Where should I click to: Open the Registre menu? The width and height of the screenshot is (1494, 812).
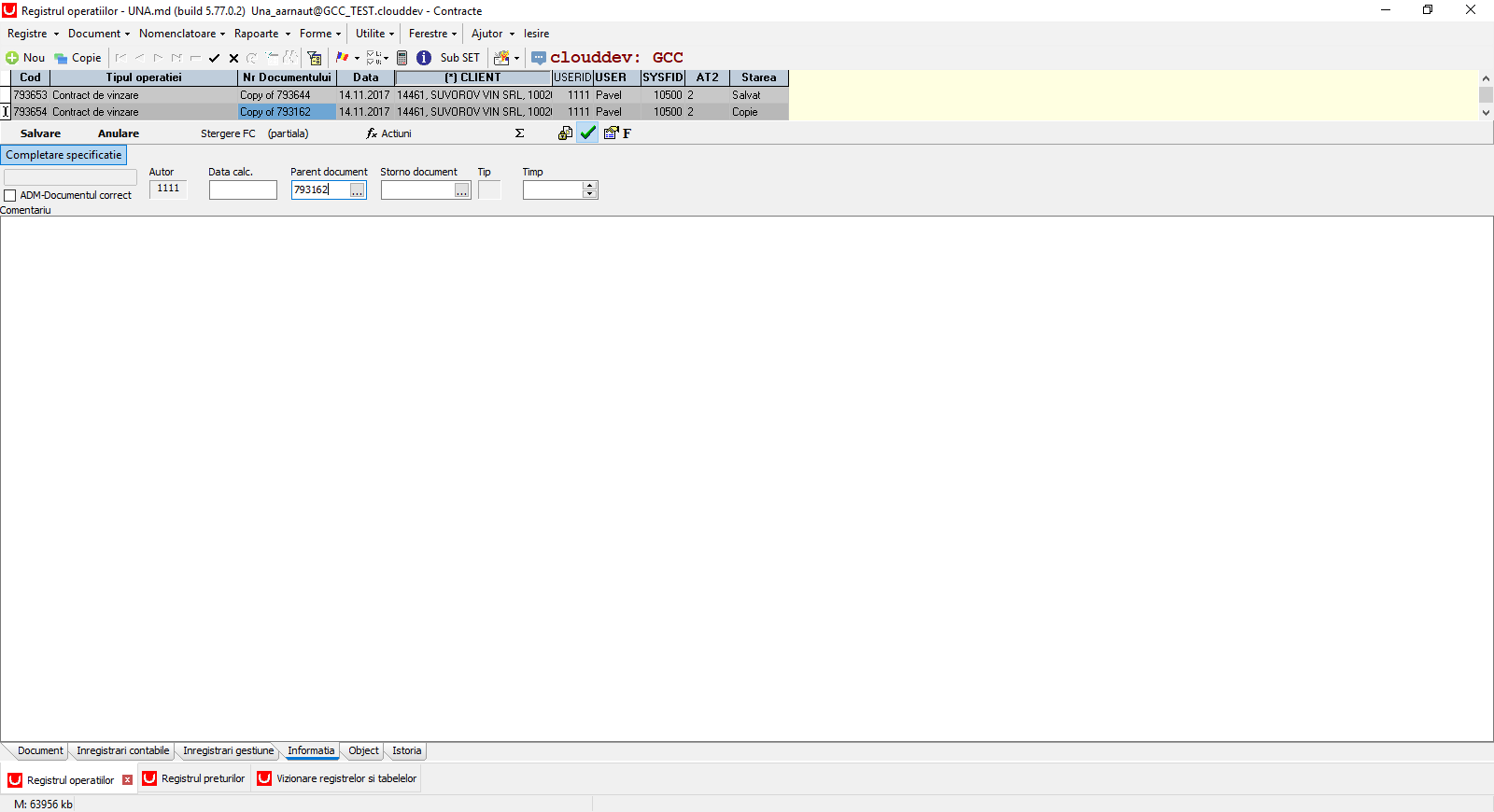click(33, 34)
